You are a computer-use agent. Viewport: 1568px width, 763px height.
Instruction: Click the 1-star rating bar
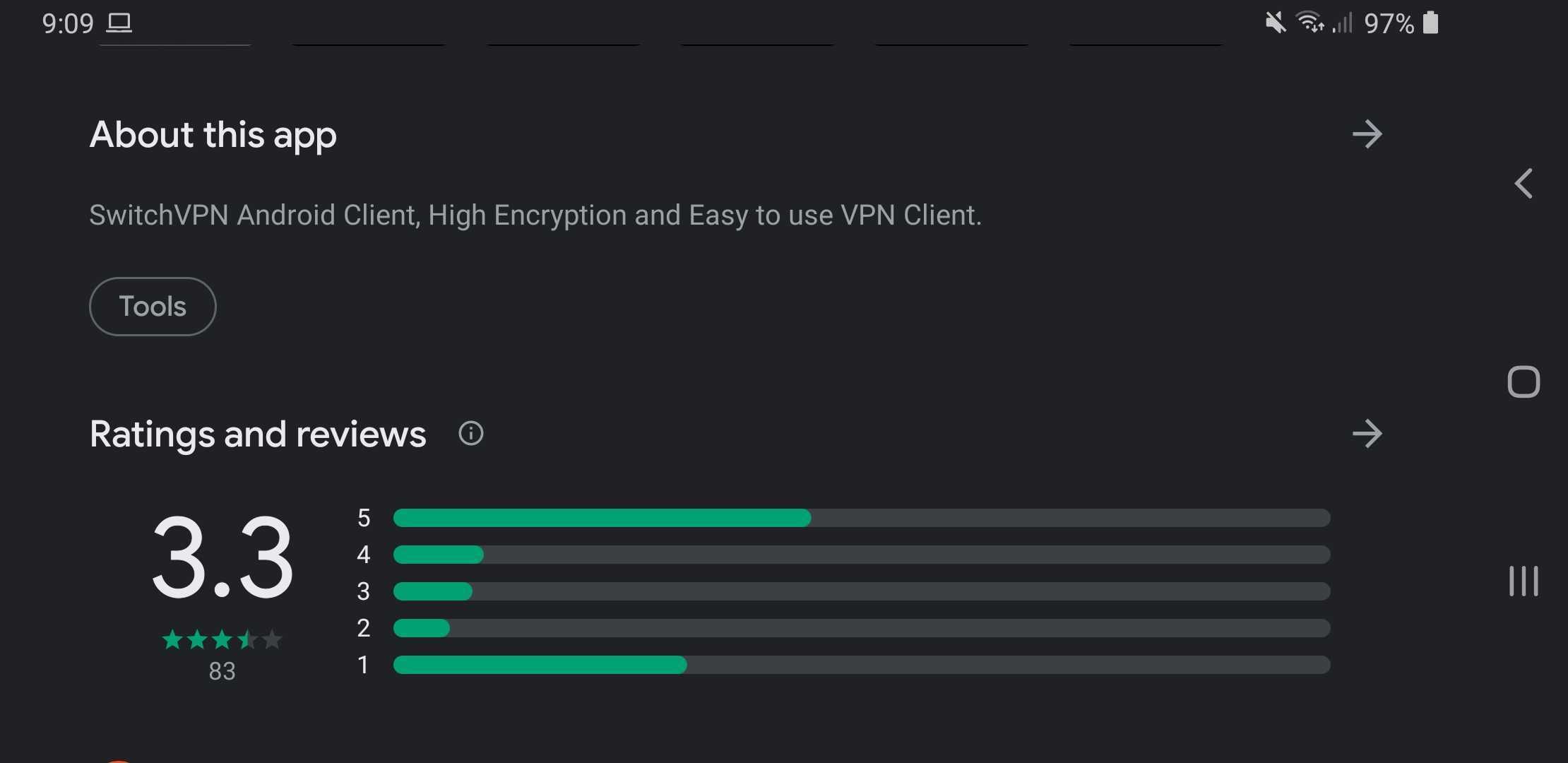tap(862, 665)
